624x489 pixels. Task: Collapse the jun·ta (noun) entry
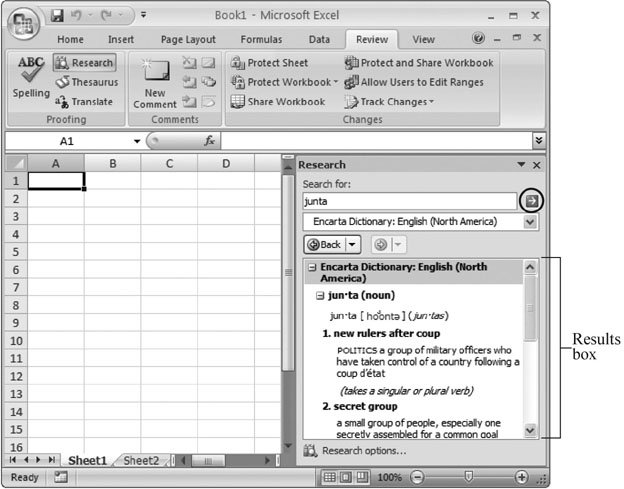point(320,296)
